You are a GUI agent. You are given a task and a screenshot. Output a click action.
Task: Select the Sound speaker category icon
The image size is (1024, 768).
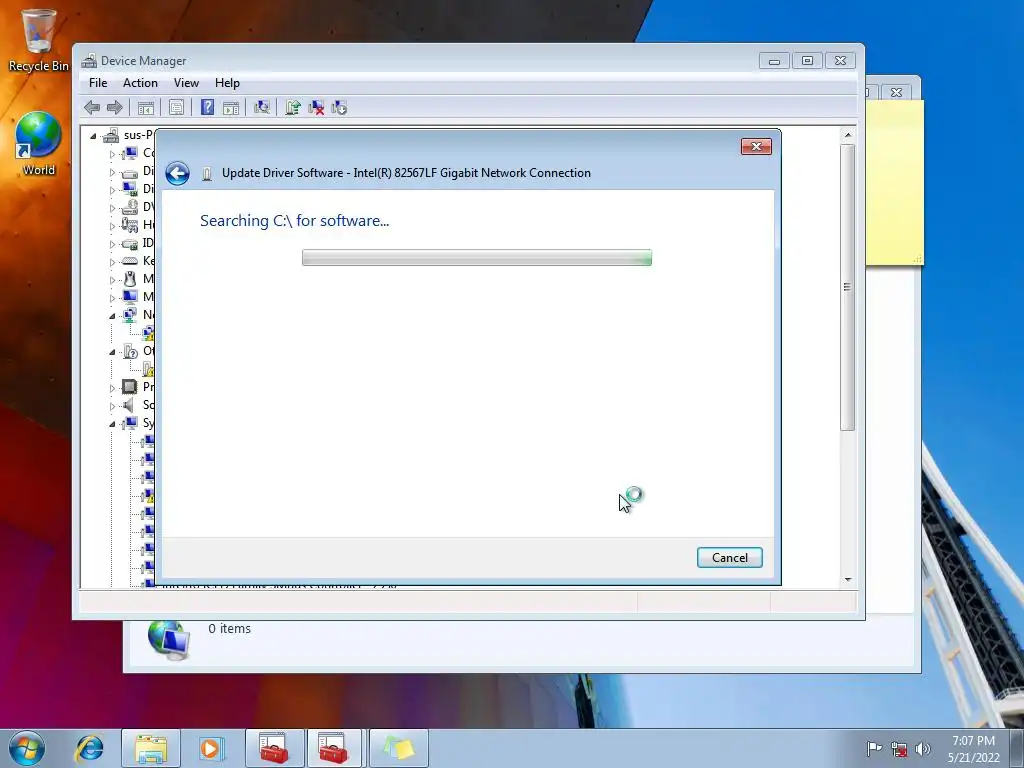click(129, 405)
